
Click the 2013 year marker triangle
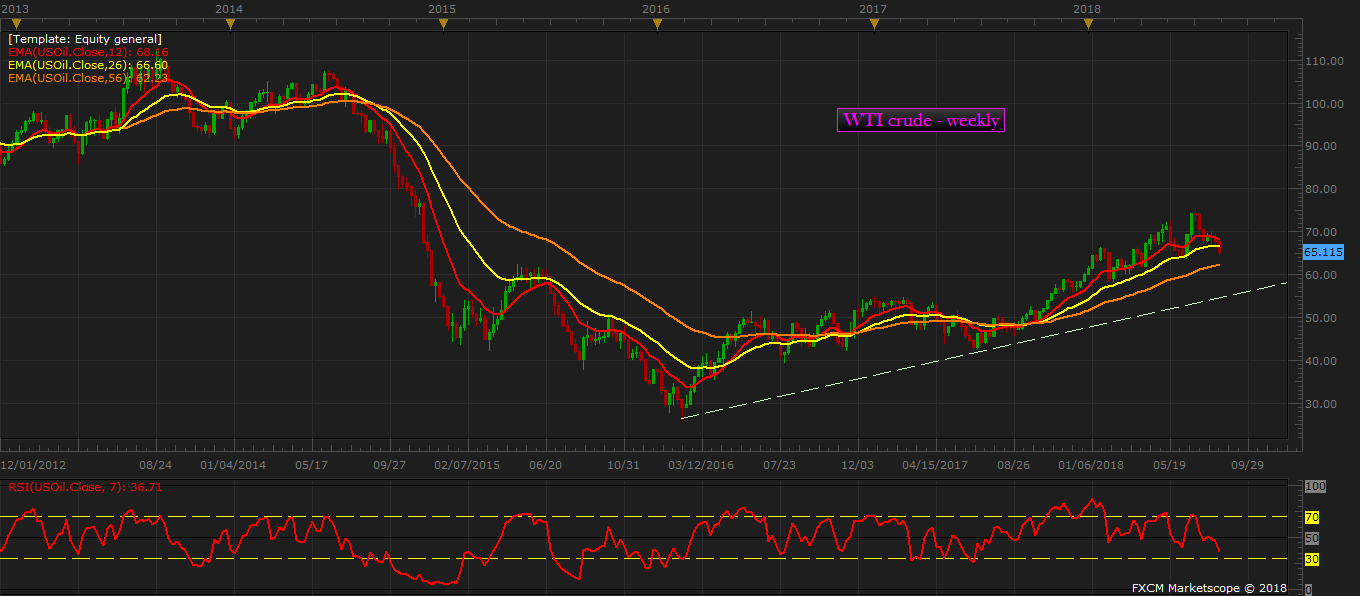coord(15,24)
